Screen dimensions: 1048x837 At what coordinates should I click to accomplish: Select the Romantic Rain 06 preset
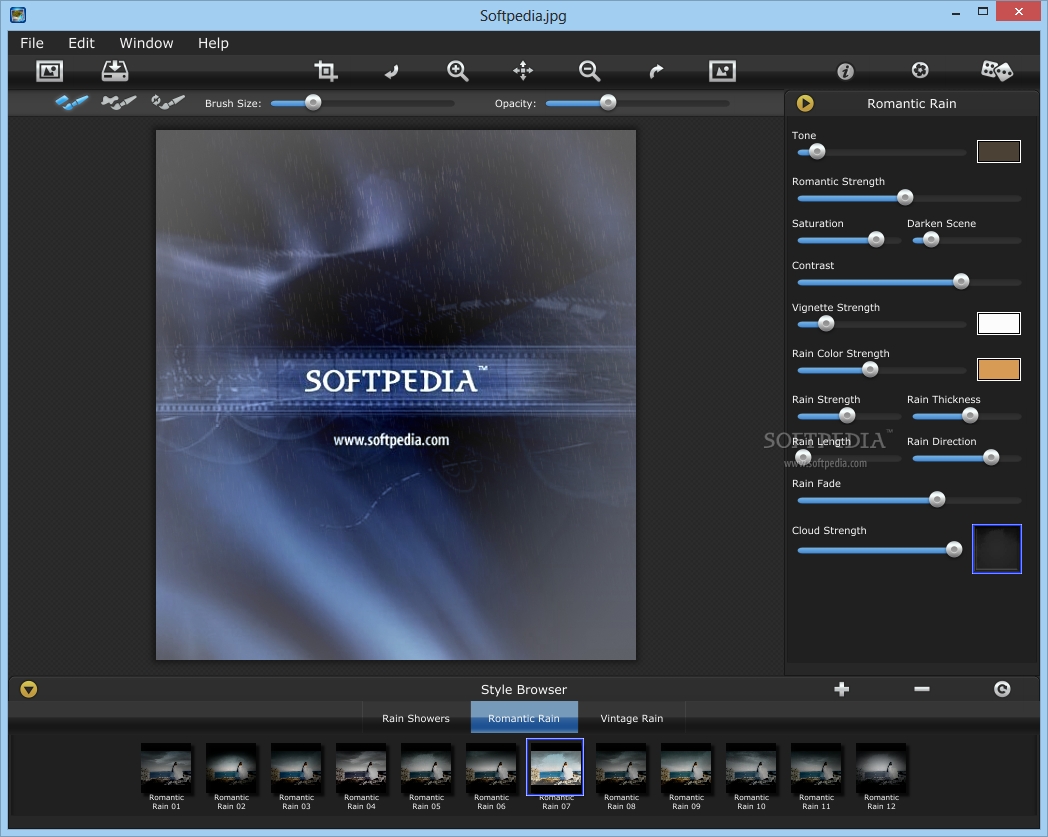491,775
